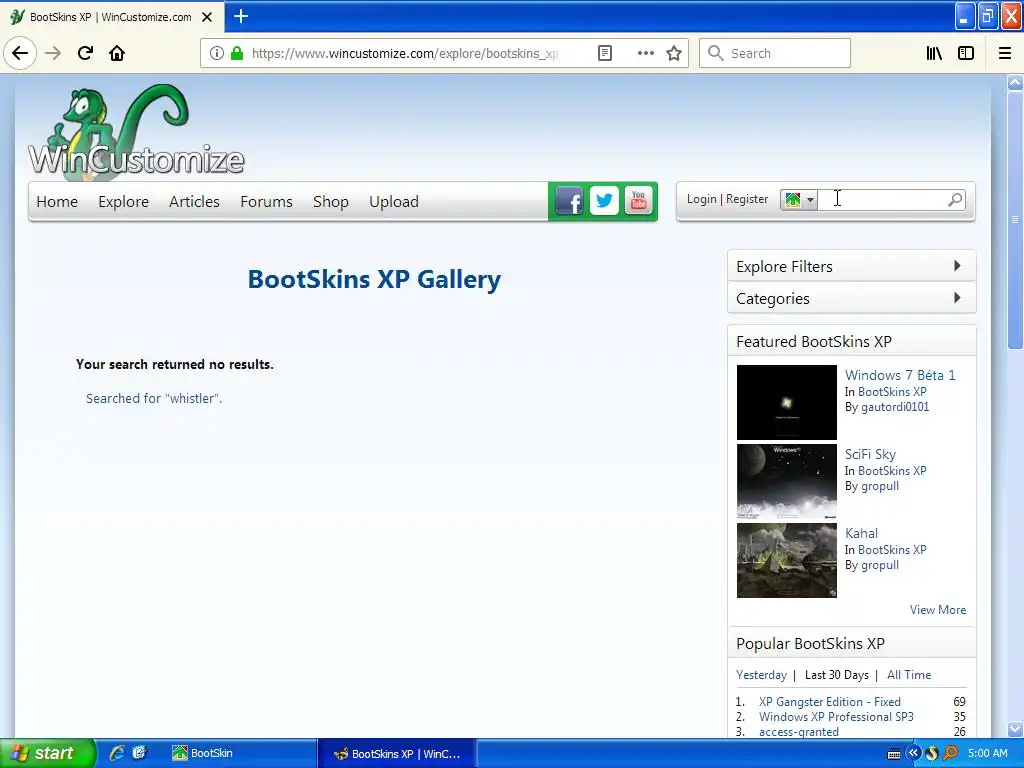Open gropull author link under SciFi Sky
Screen dimensions: 1024x768
tap(880, 487)
